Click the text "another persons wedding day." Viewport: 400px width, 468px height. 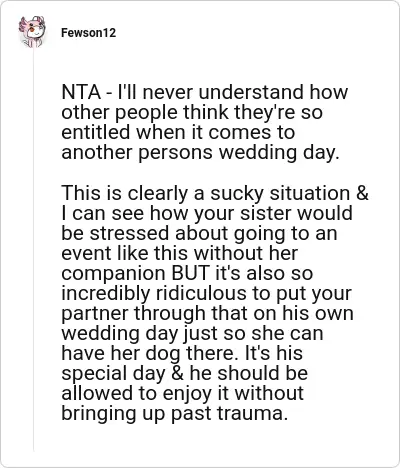point(200,152)
